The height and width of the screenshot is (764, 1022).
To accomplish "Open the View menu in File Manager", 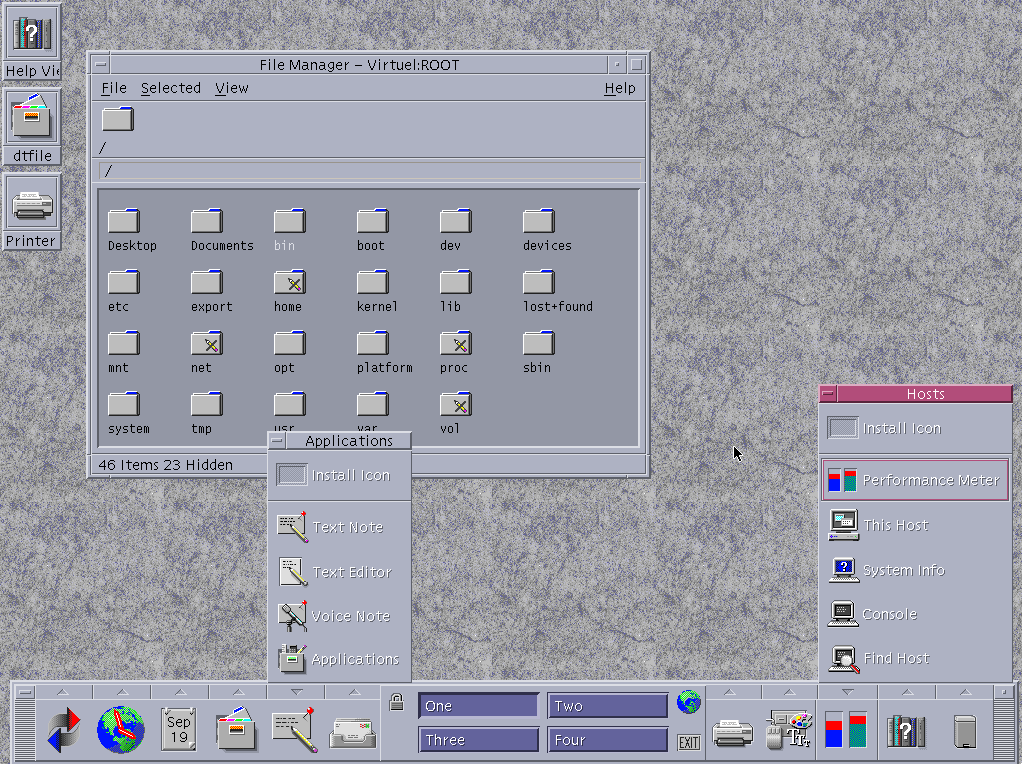I will tap(231, 88).
